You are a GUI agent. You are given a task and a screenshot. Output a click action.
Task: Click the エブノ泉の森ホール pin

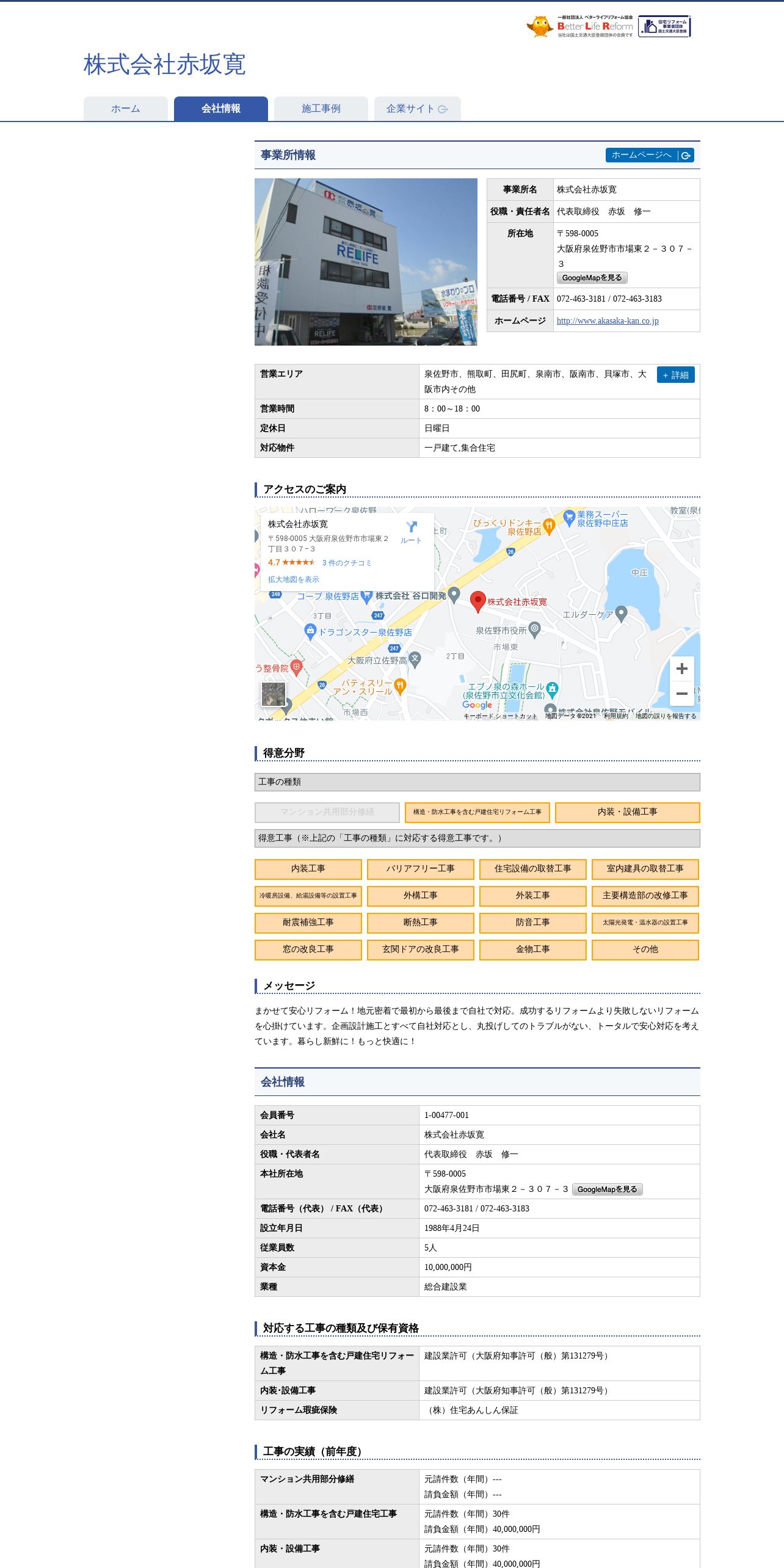coord(553,690)
